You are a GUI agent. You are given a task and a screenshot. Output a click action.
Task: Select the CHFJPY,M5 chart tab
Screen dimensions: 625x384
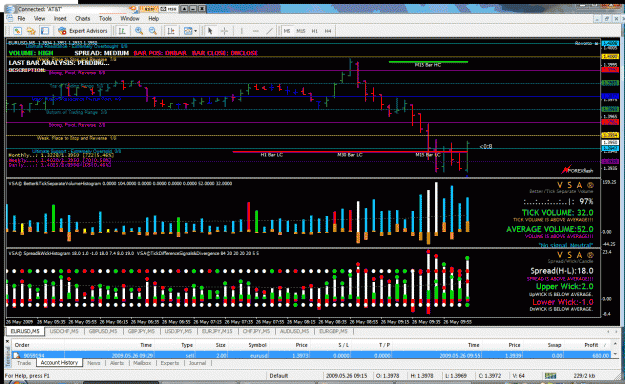(256, 331)
